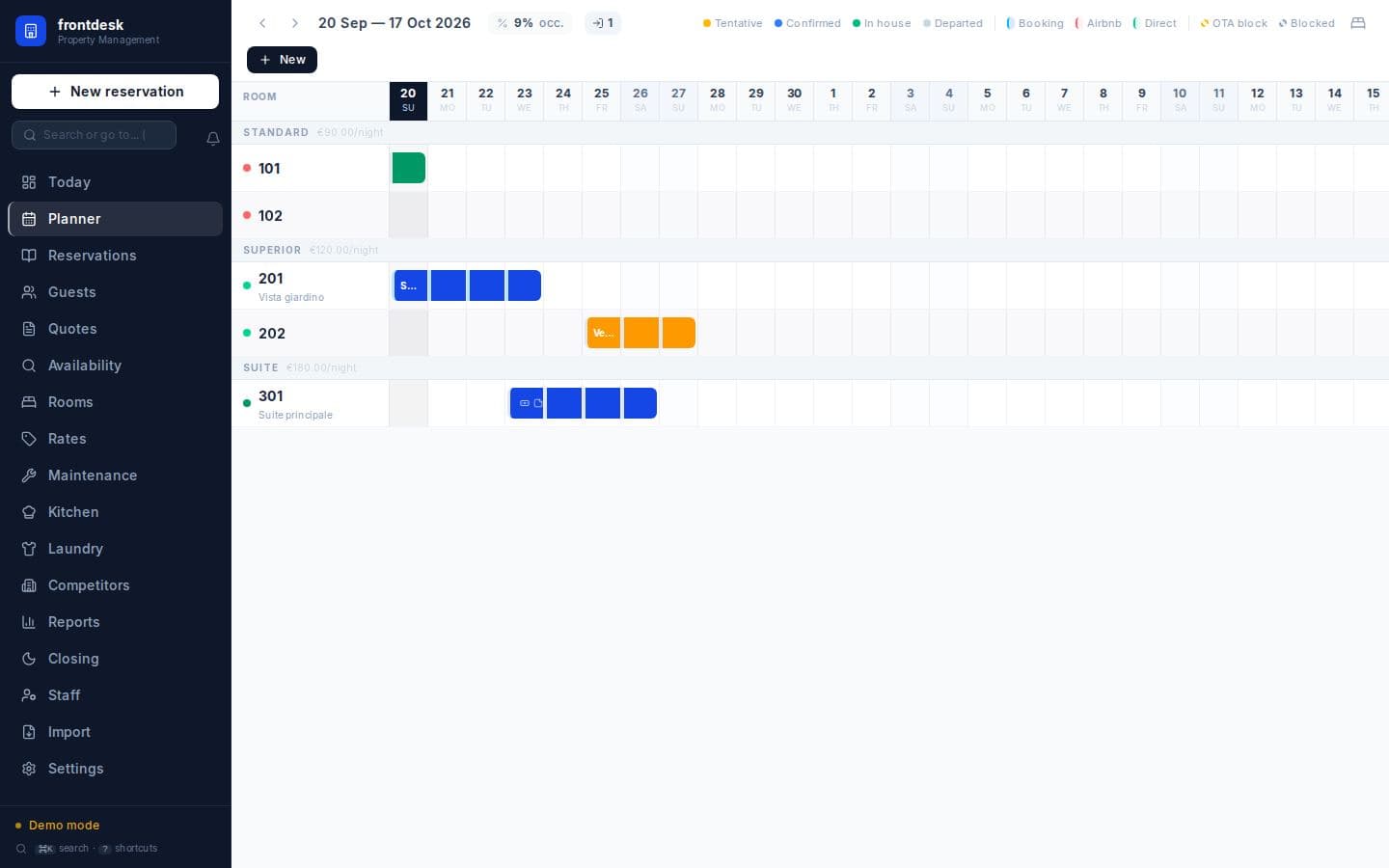The height and width of the screenshot is (868, 1389).
Task: Open the Closing section
Action: (x=115, y=659)
